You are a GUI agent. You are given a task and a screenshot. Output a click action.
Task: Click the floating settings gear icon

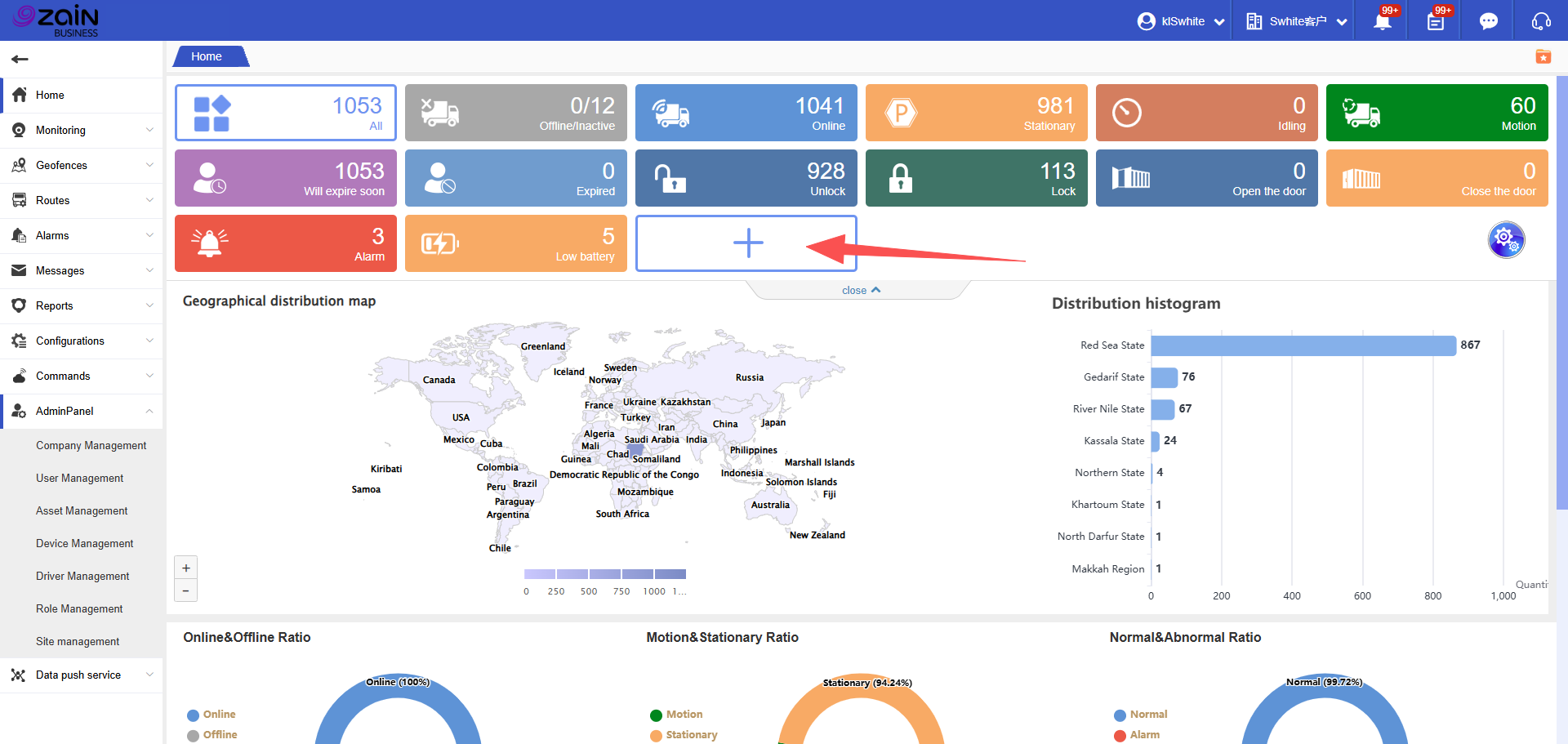click(1506, 240)
